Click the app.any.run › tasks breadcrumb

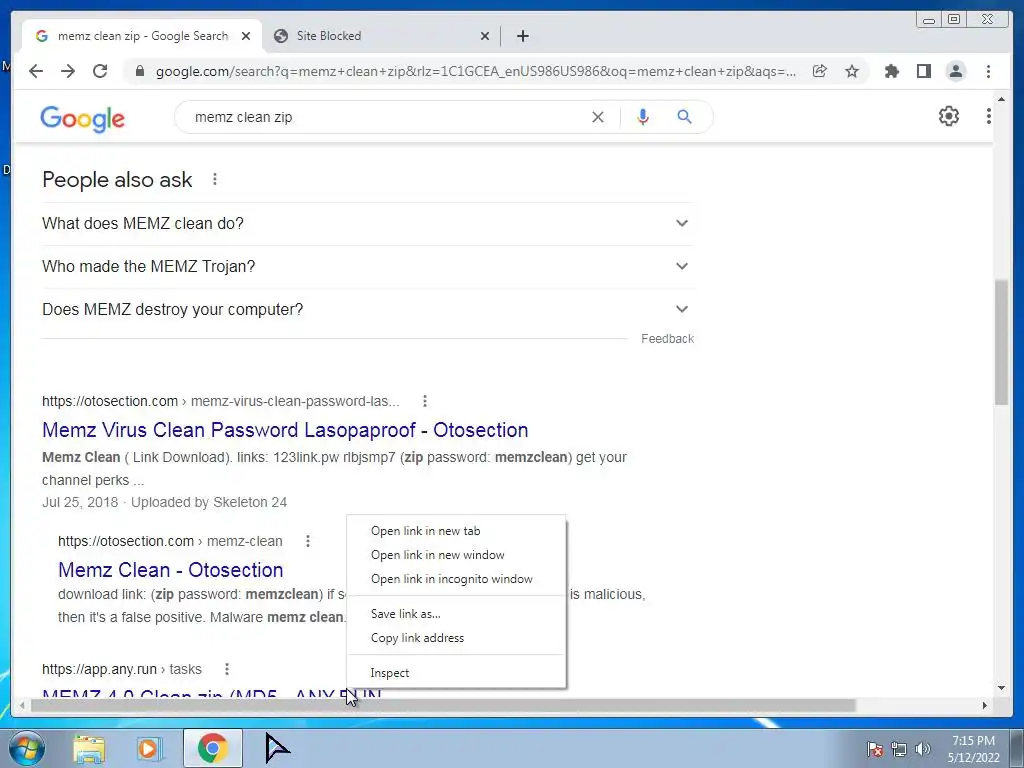[x=121, y=669]
